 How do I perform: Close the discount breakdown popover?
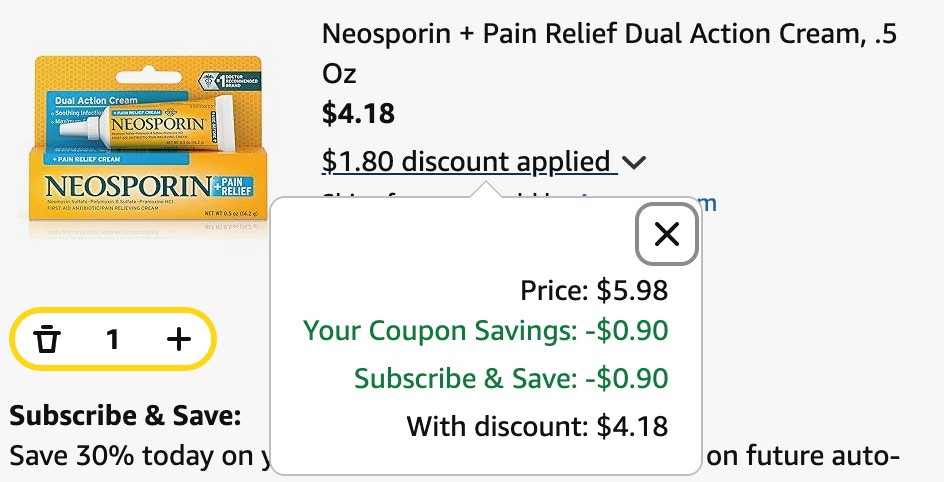point(667,234)
